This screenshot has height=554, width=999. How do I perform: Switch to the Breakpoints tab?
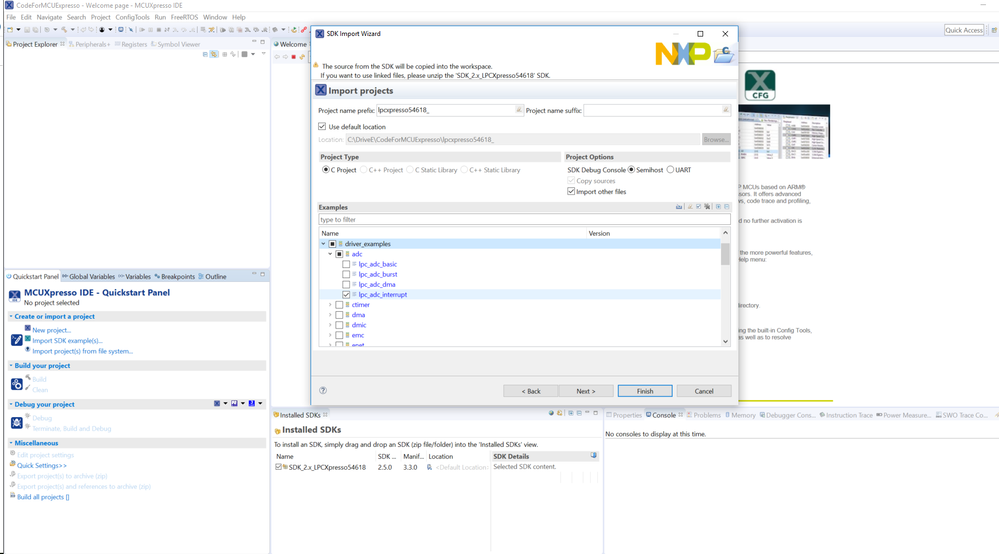pyautogui.click(x=175, y=276)
